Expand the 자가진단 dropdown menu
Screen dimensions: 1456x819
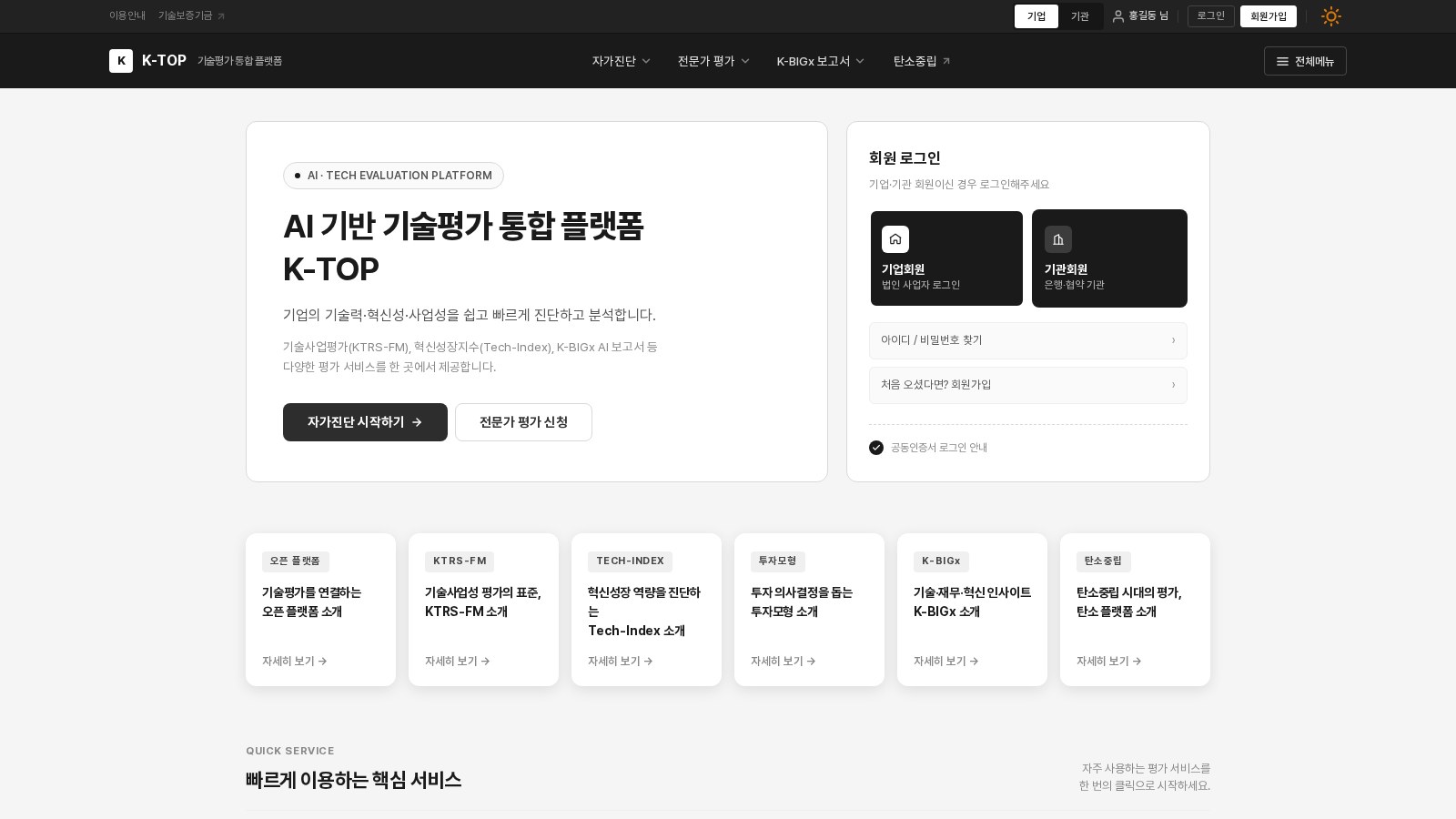[x=622, y=61]
